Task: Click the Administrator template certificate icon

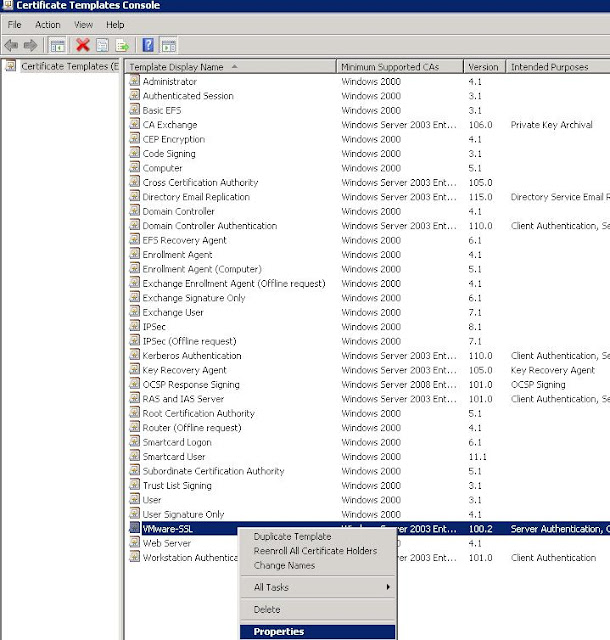Action: 134,80
